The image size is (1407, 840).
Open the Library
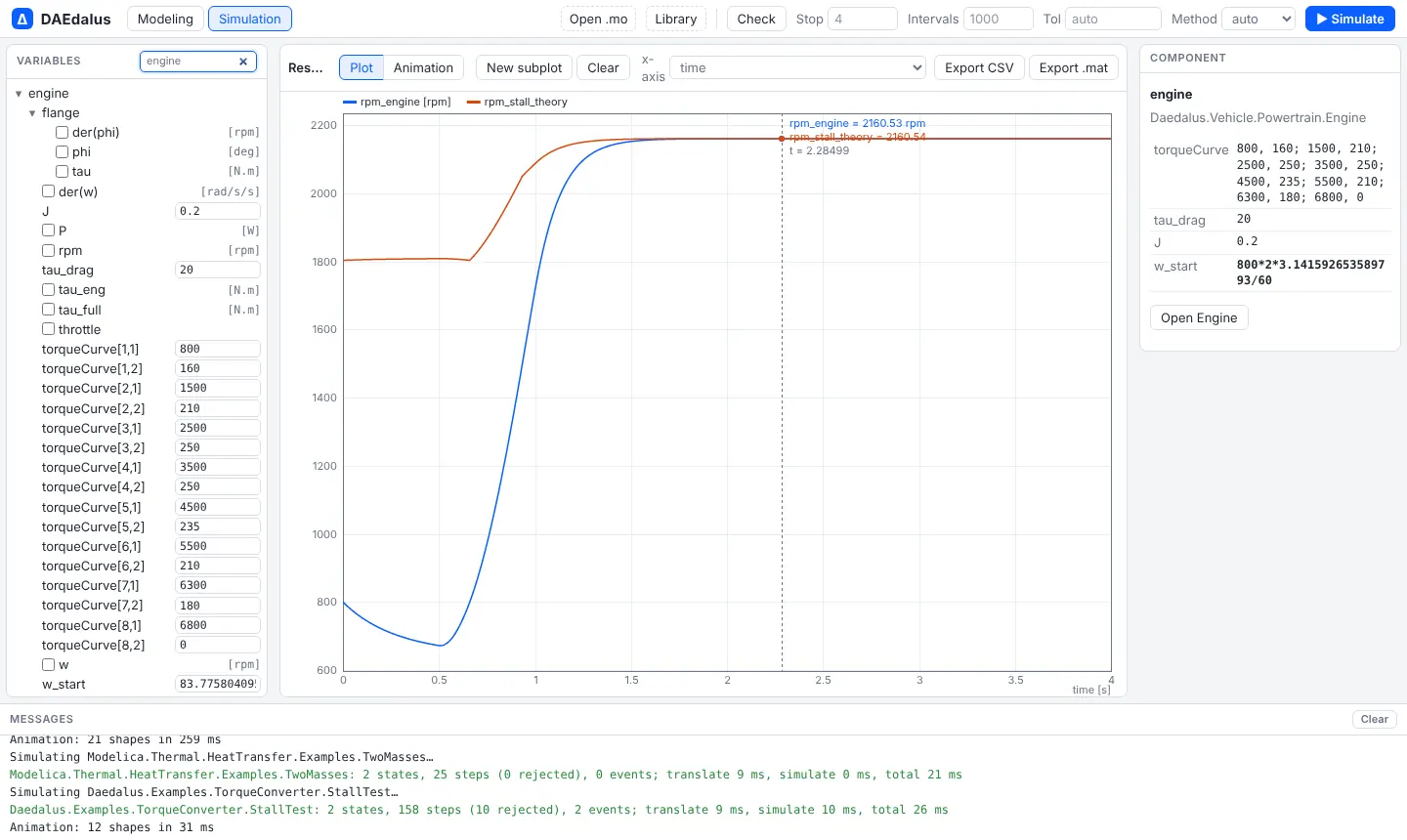[x=676, y=19]
